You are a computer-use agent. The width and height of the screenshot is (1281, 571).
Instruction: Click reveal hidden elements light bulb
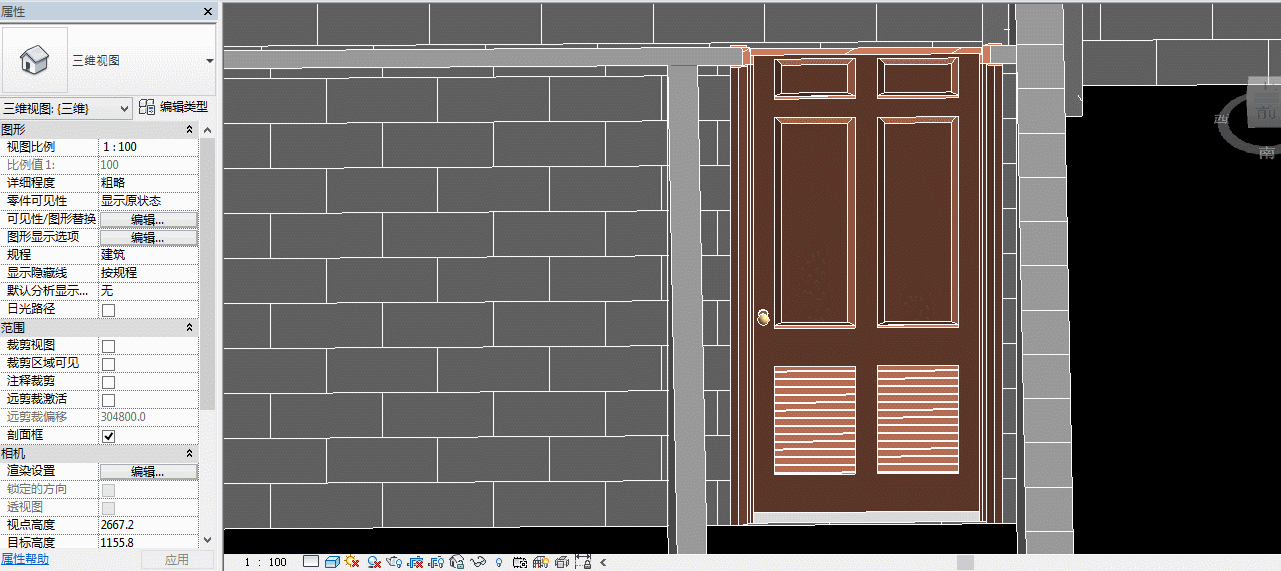(x=499, y=562)
